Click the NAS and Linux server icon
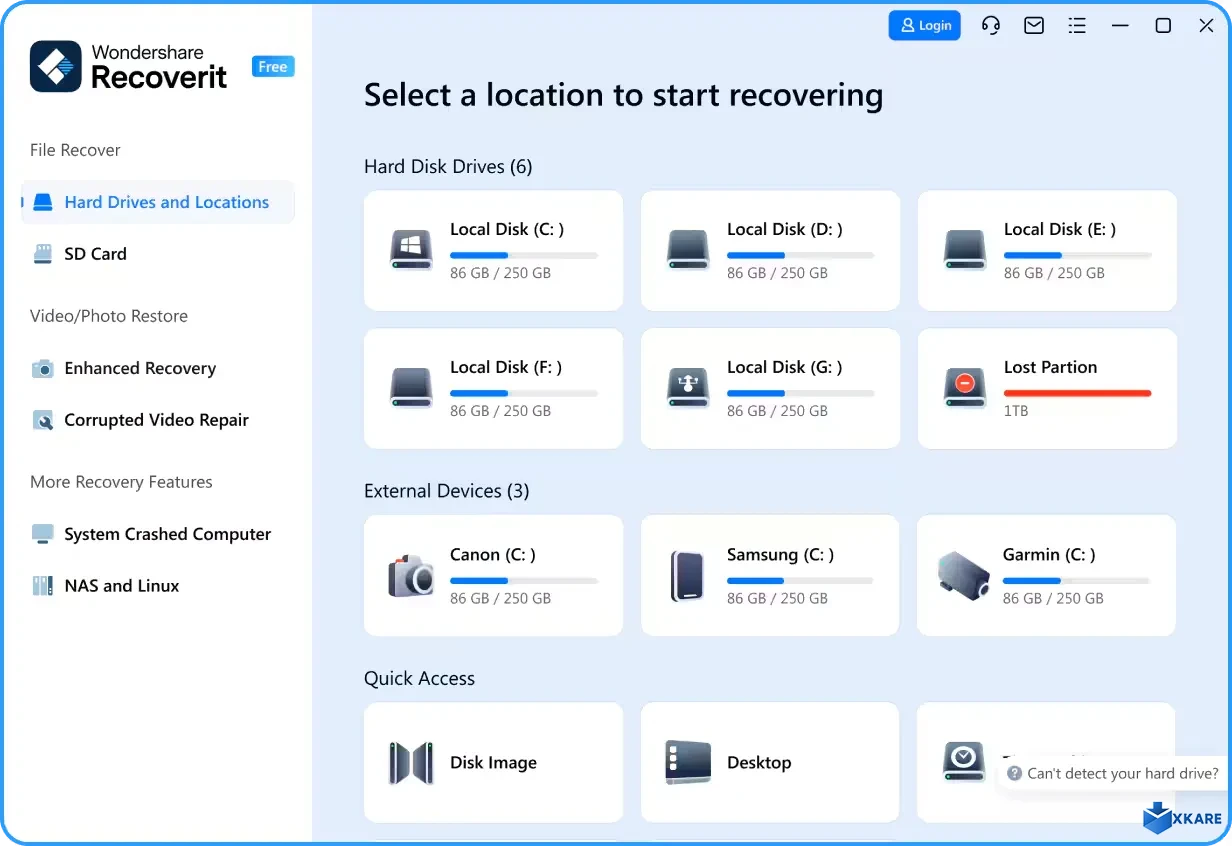 (42, 586)
